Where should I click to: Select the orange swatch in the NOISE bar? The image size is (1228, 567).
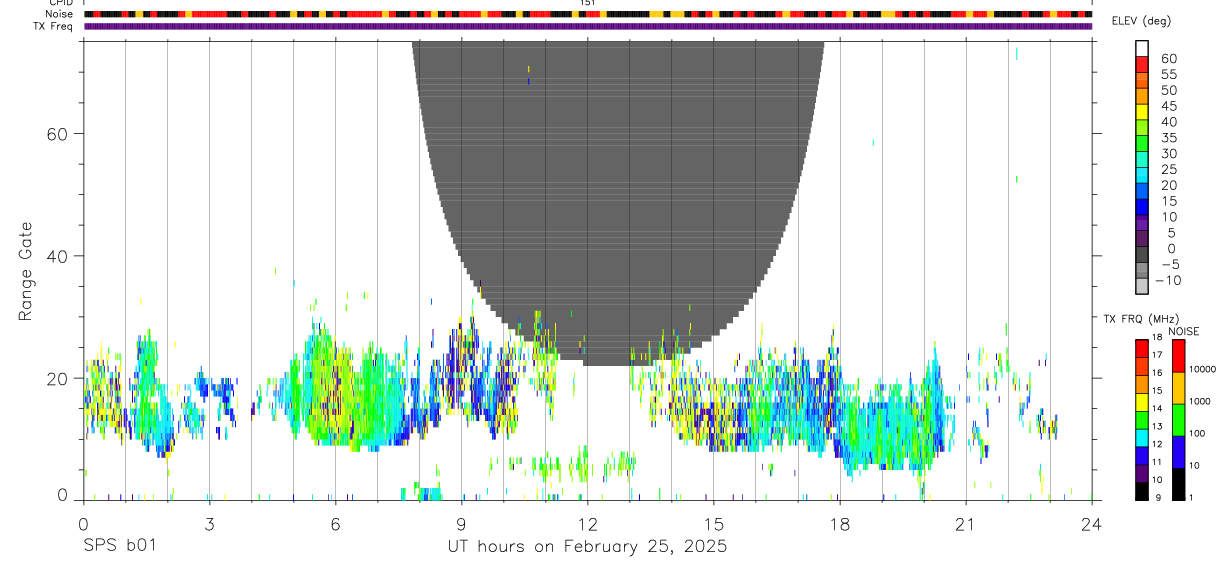(x=1179, y=388)
